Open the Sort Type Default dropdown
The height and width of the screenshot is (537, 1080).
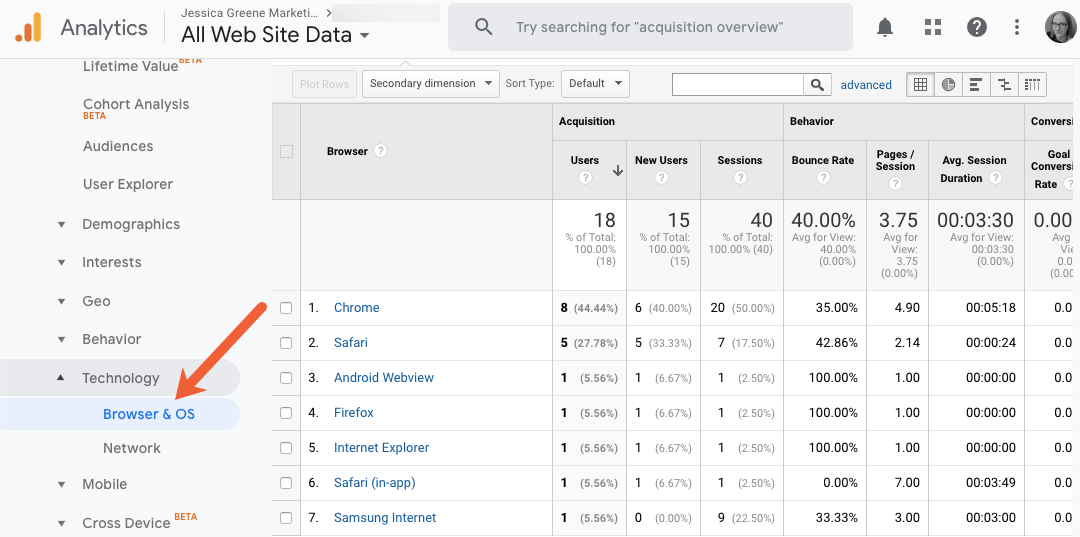pos(595,84)
